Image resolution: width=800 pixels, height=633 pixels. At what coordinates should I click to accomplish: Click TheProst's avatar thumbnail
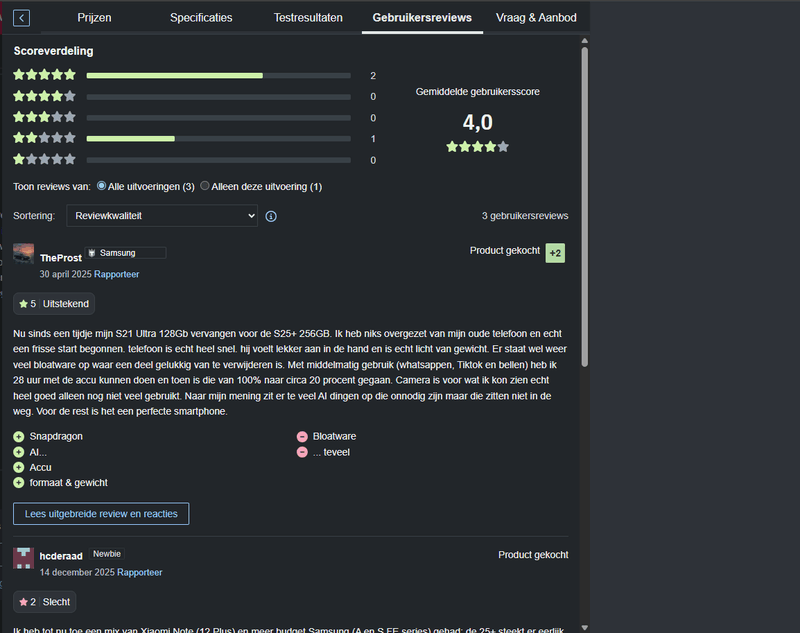pyautogui.click(x=23, y=254)
